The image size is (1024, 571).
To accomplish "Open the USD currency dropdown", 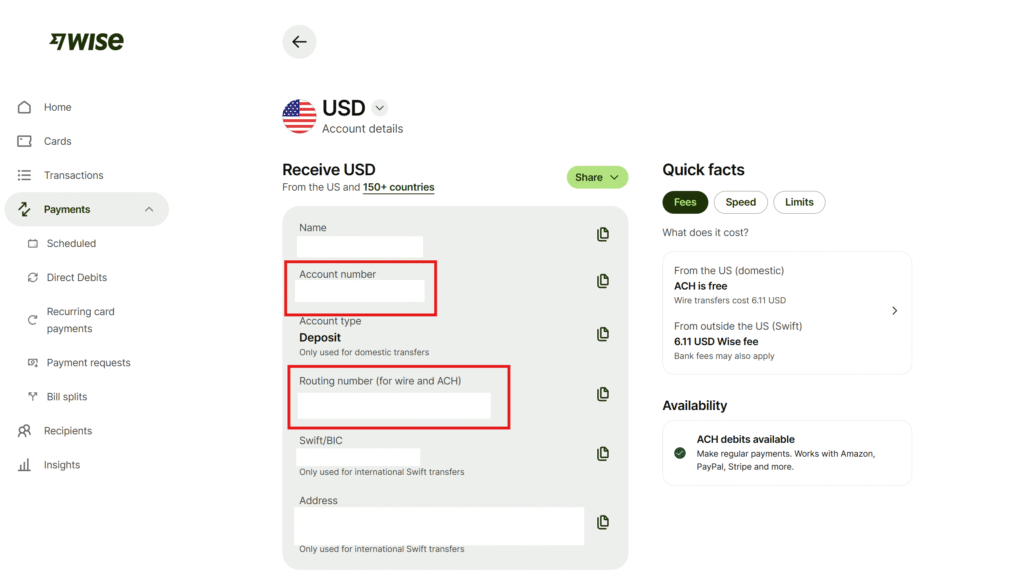I will (x=379, y=108).
